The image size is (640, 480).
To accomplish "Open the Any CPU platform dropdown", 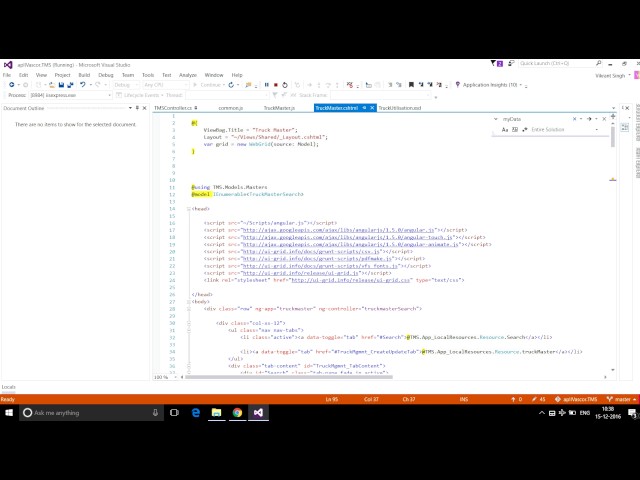I will [165, 85].
